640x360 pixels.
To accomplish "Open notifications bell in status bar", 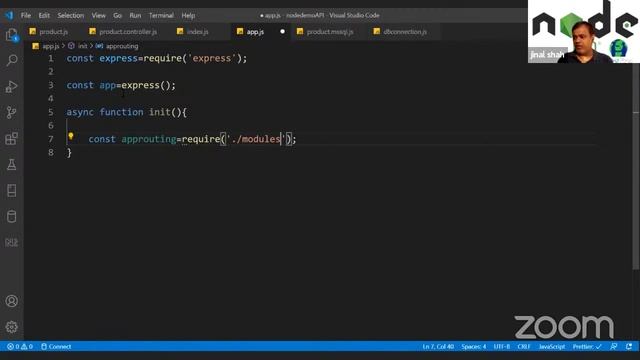I will [x=629, y=347].
